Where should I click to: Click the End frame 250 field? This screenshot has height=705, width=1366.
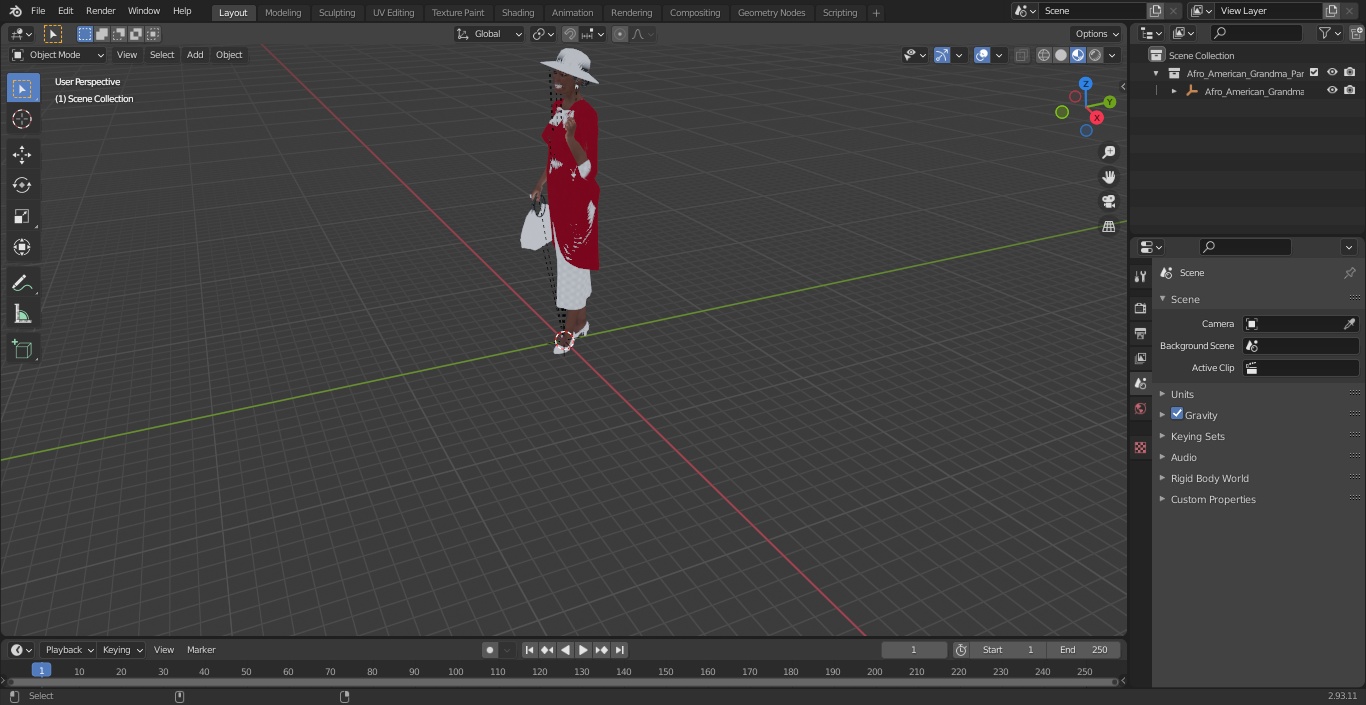coord(1083,650)
